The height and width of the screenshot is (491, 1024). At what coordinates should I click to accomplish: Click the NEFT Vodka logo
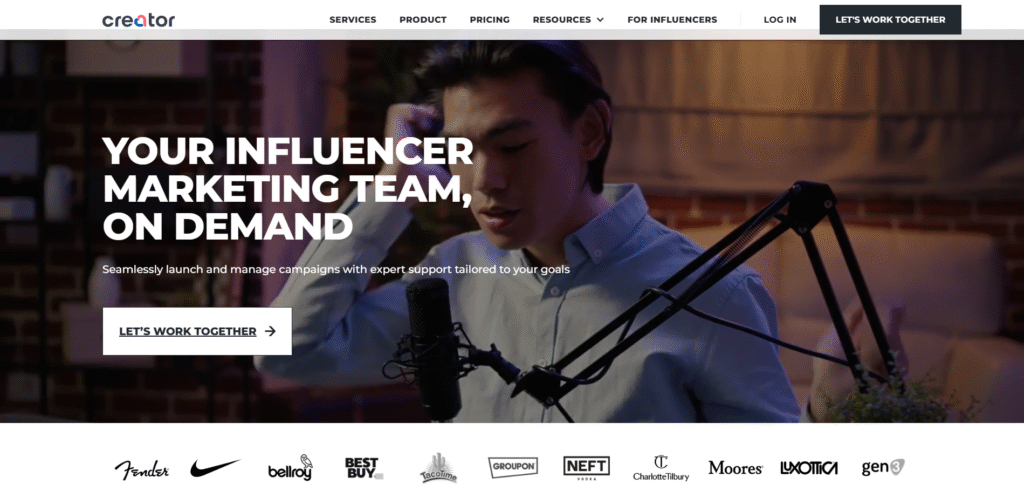(586, 468)
